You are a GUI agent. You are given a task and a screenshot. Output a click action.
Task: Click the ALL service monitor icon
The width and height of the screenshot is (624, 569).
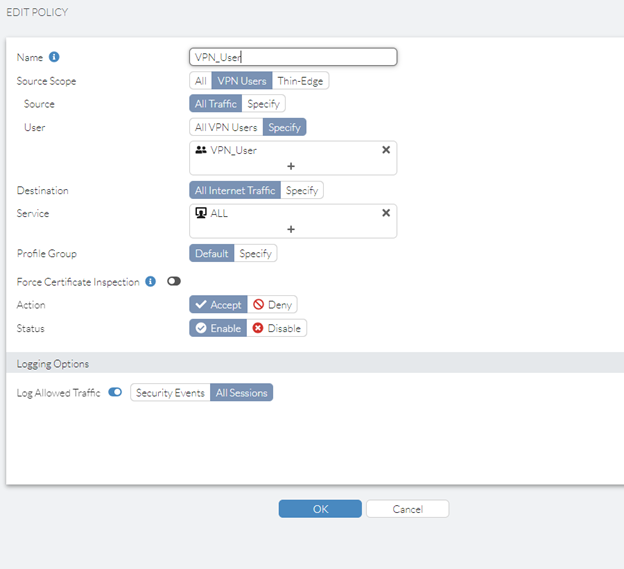(x=201, y=213)
